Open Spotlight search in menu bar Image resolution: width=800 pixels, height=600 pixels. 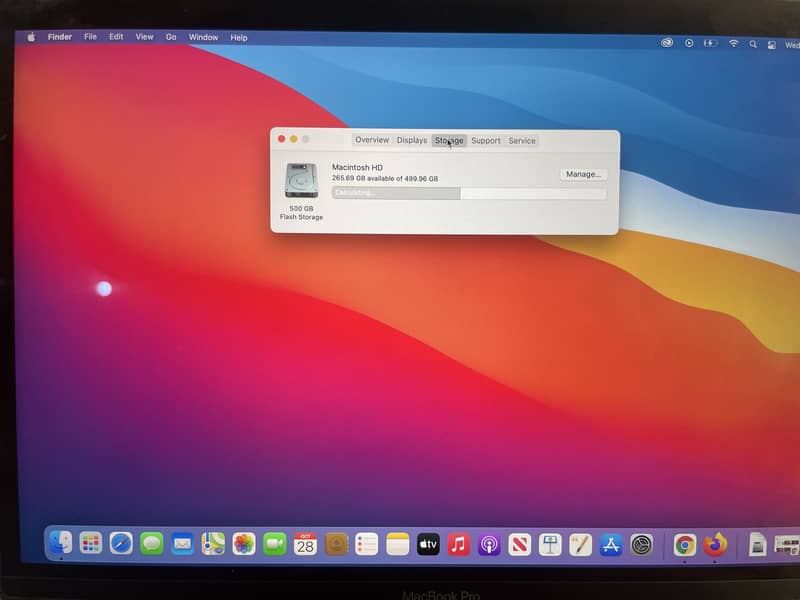click(753, 44)
